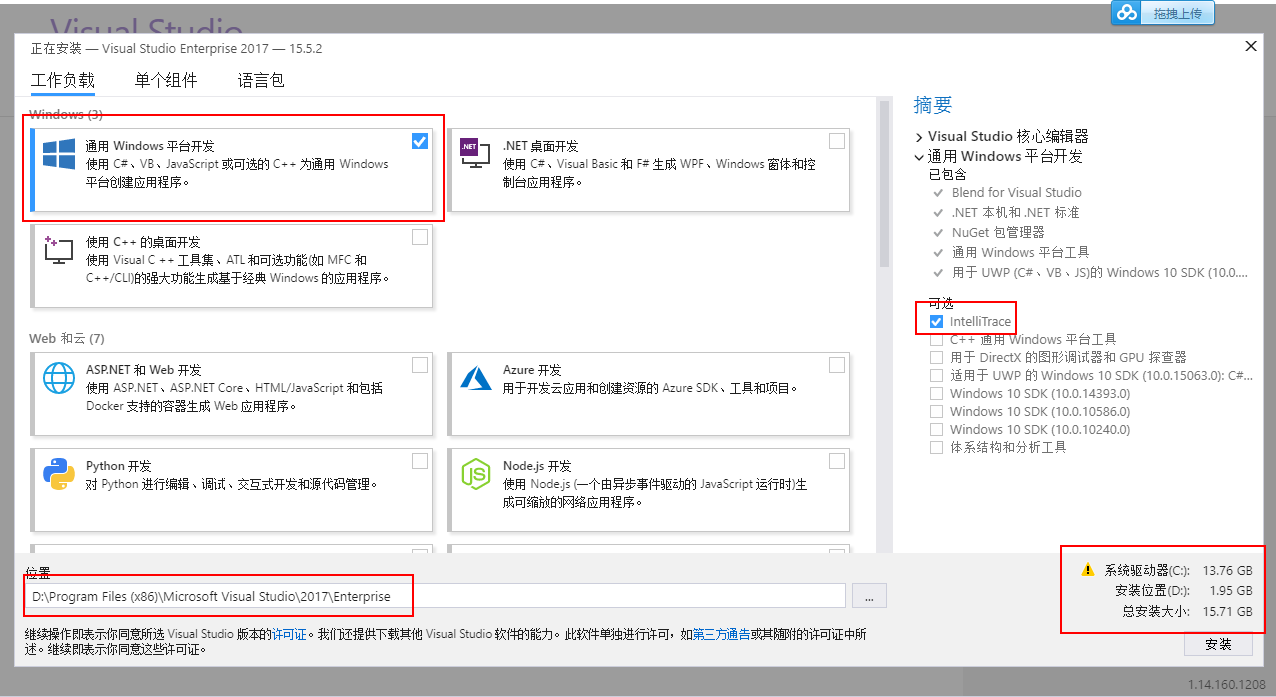Click the browse (...) button for install location
This screenshot has height=697, width=1276.
(x=869, y=597)
